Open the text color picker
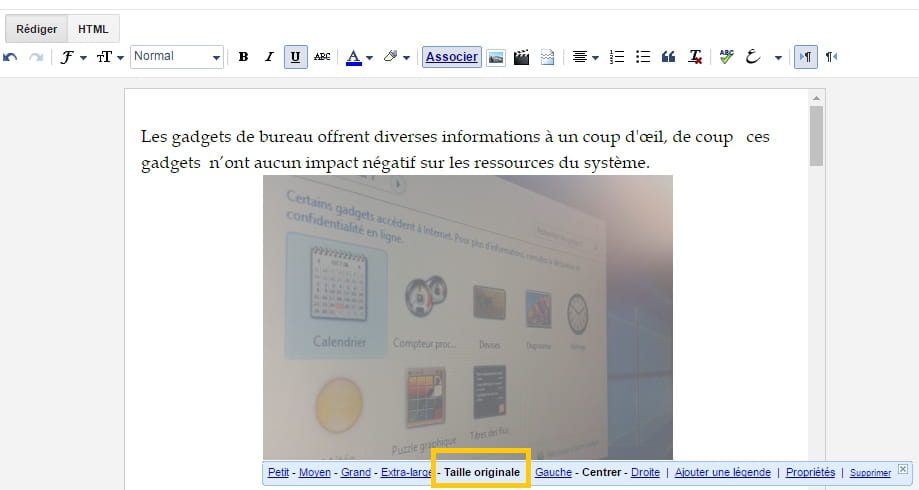The height and width of the screenshot is (490, 919). tap(359, 57)
